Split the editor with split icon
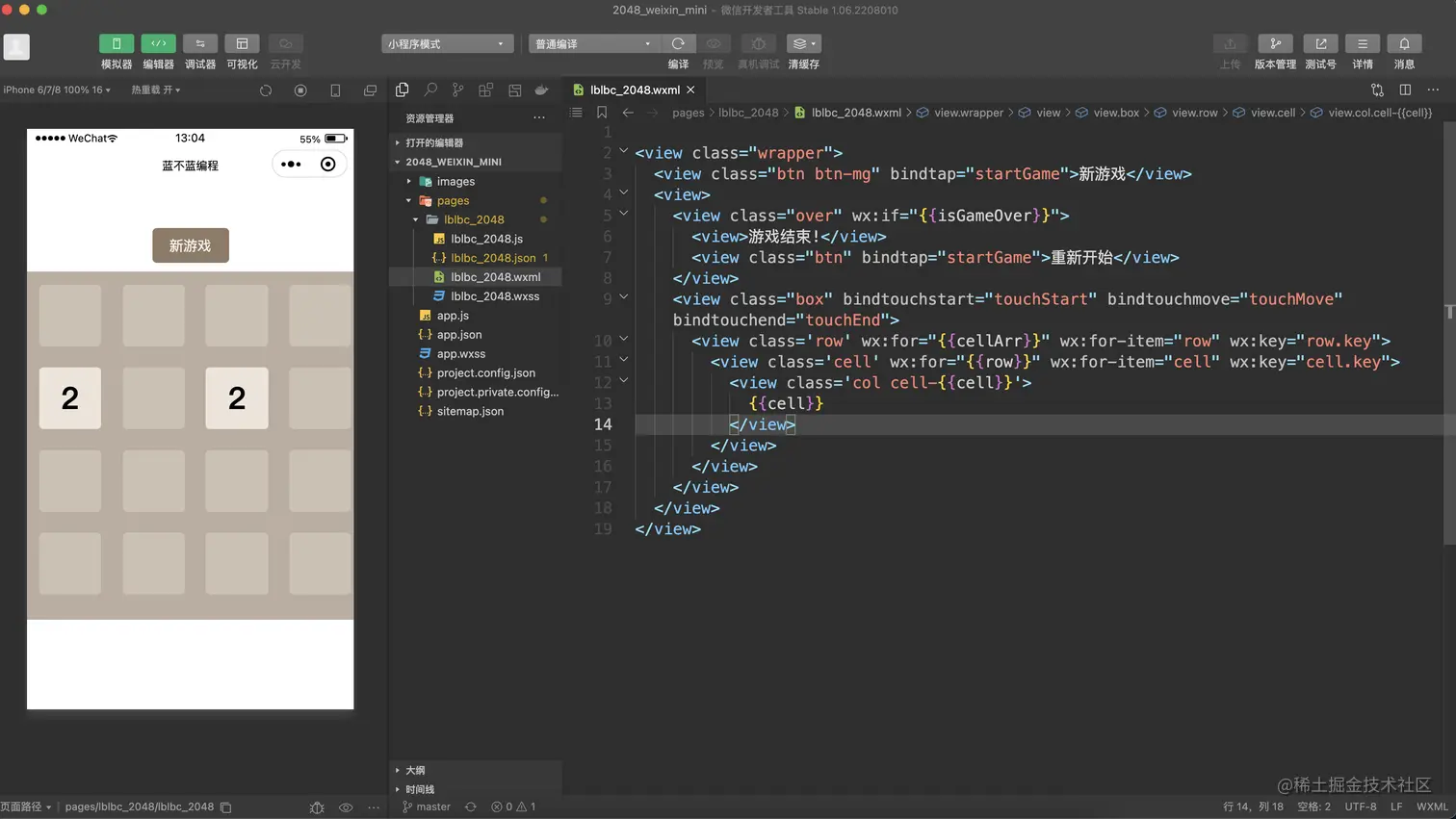Image resolution: width=1456 pixels, height=819 pixels. click(1405, 90)
